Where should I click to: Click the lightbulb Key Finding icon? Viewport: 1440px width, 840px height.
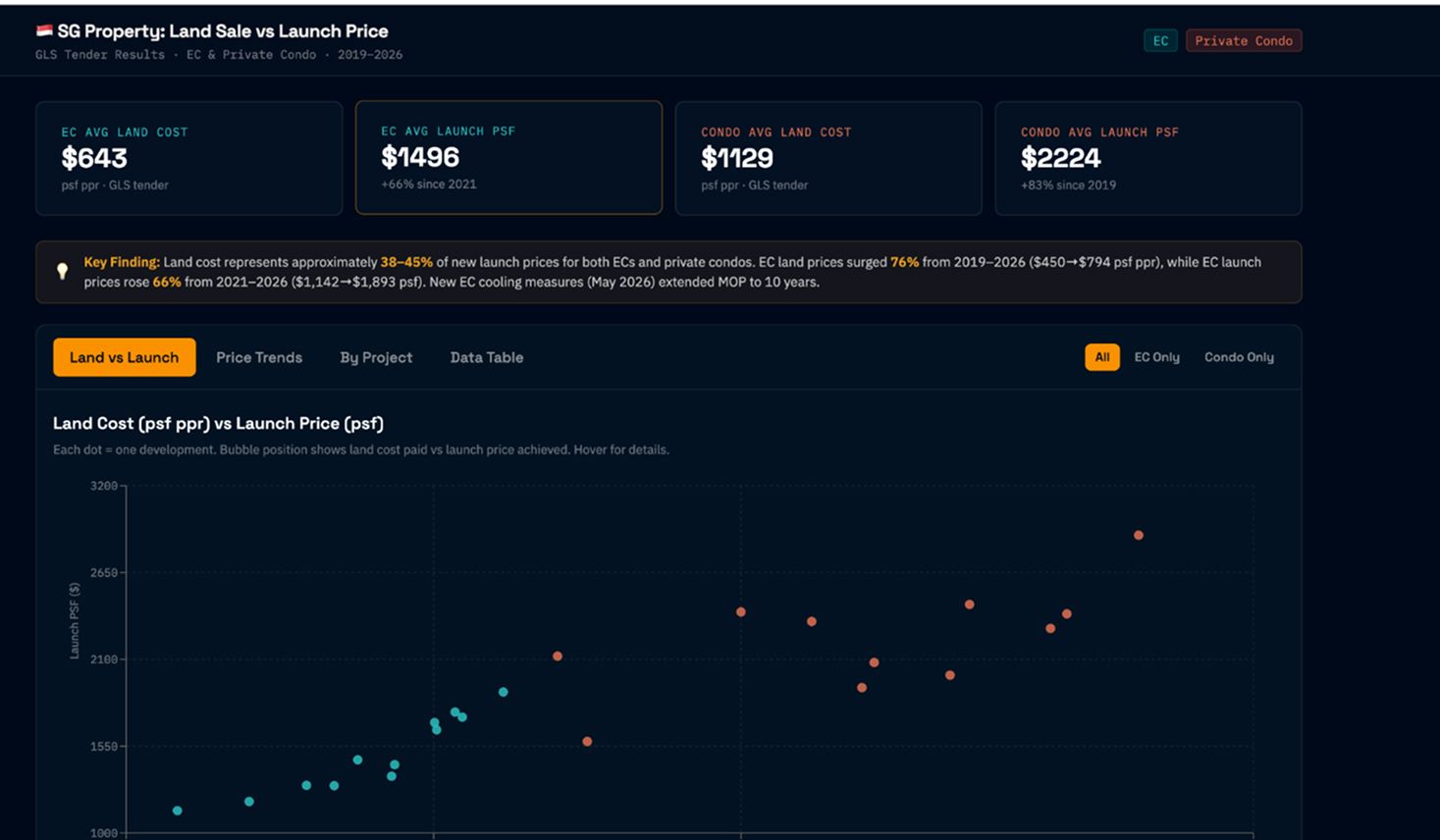[x=62, y=272]
